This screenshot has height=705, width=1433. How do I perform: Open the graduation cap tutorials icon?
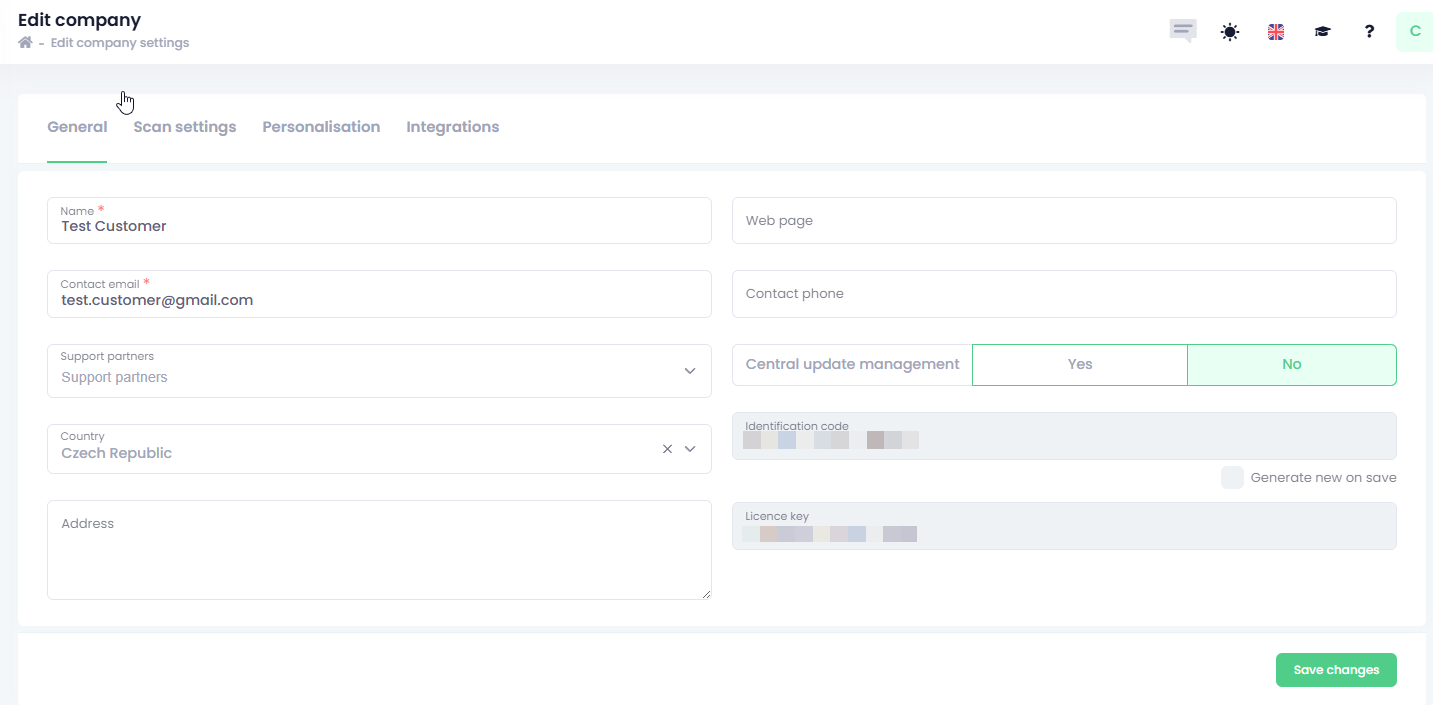(x=1322, y=32)
